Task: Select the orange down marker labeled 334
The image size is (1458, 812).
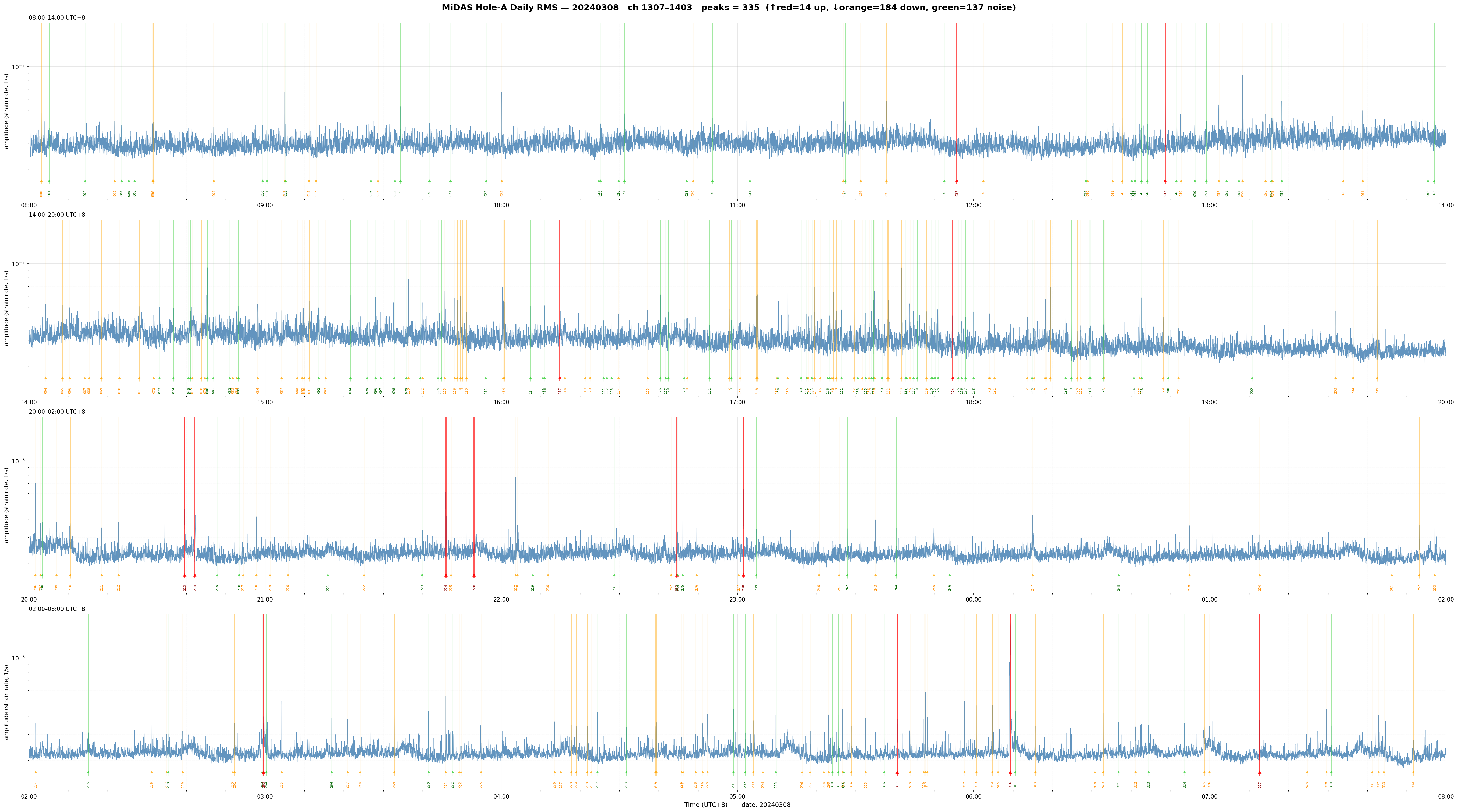Action: pyautogui.click(x=1413, y=772)
